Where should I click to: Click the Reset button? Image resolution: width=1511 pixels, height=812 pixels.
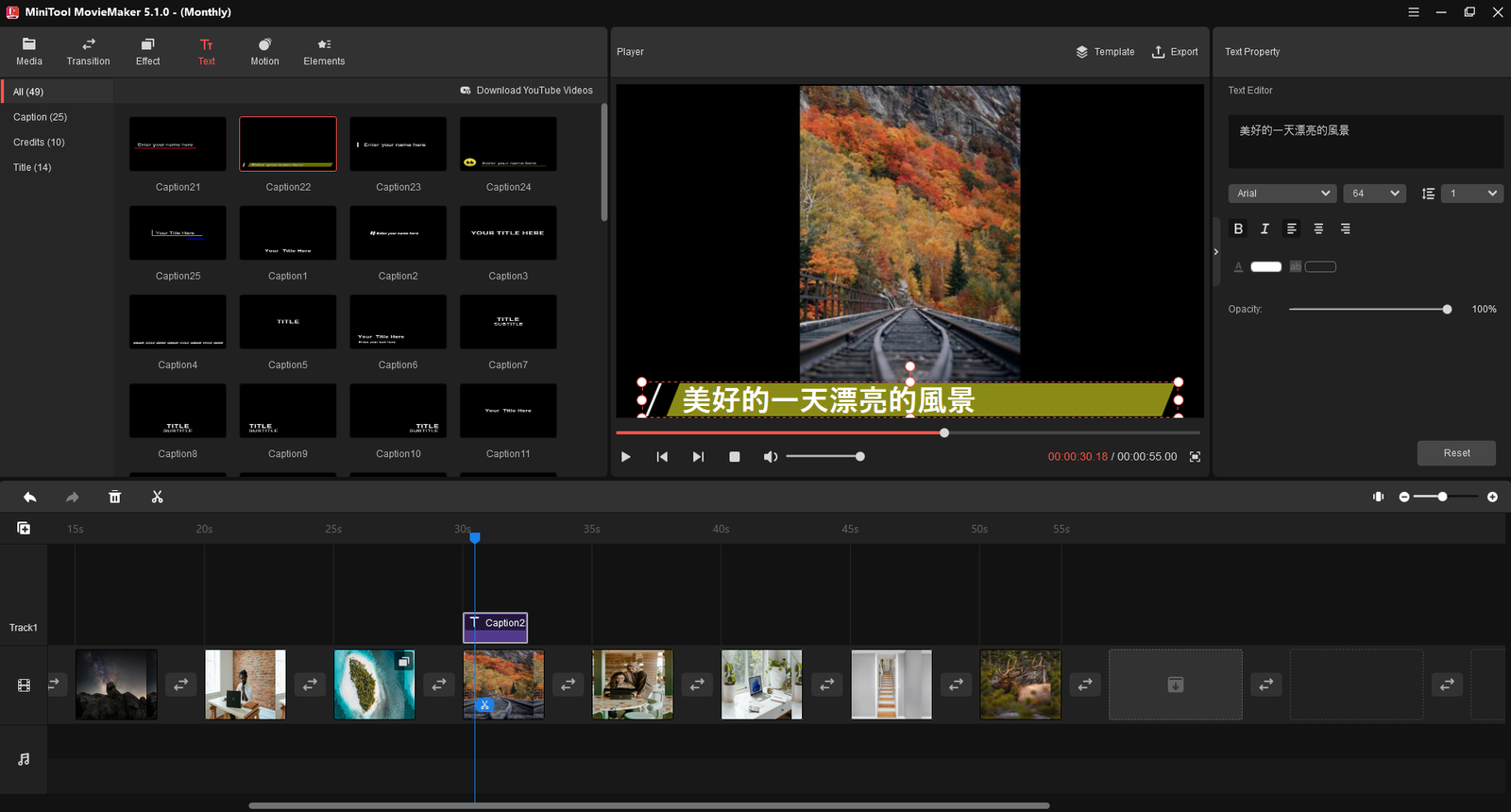point(1456,453)
